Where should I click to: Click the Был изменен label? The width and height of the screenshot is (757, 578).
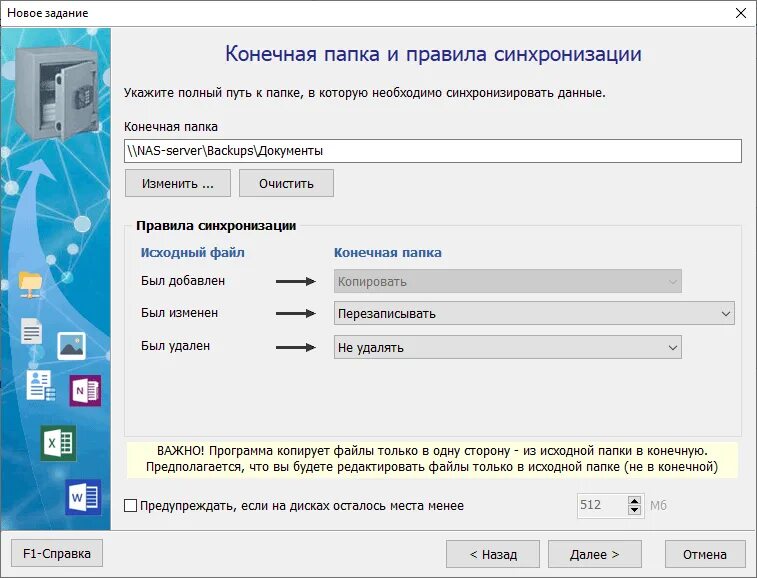pos(180,313)
